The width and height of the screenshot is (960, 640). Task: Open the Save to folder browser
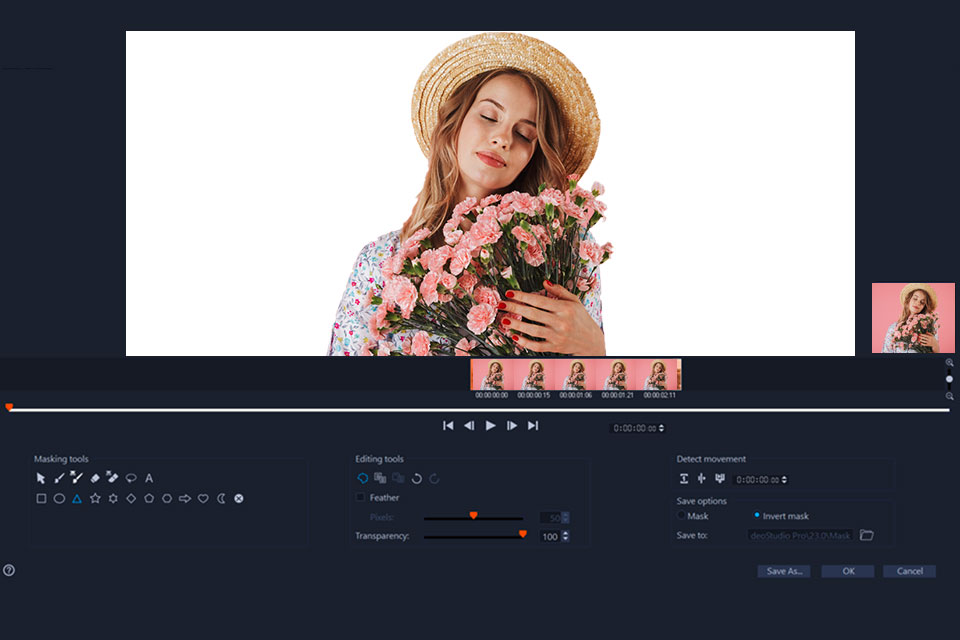[867, 535]
